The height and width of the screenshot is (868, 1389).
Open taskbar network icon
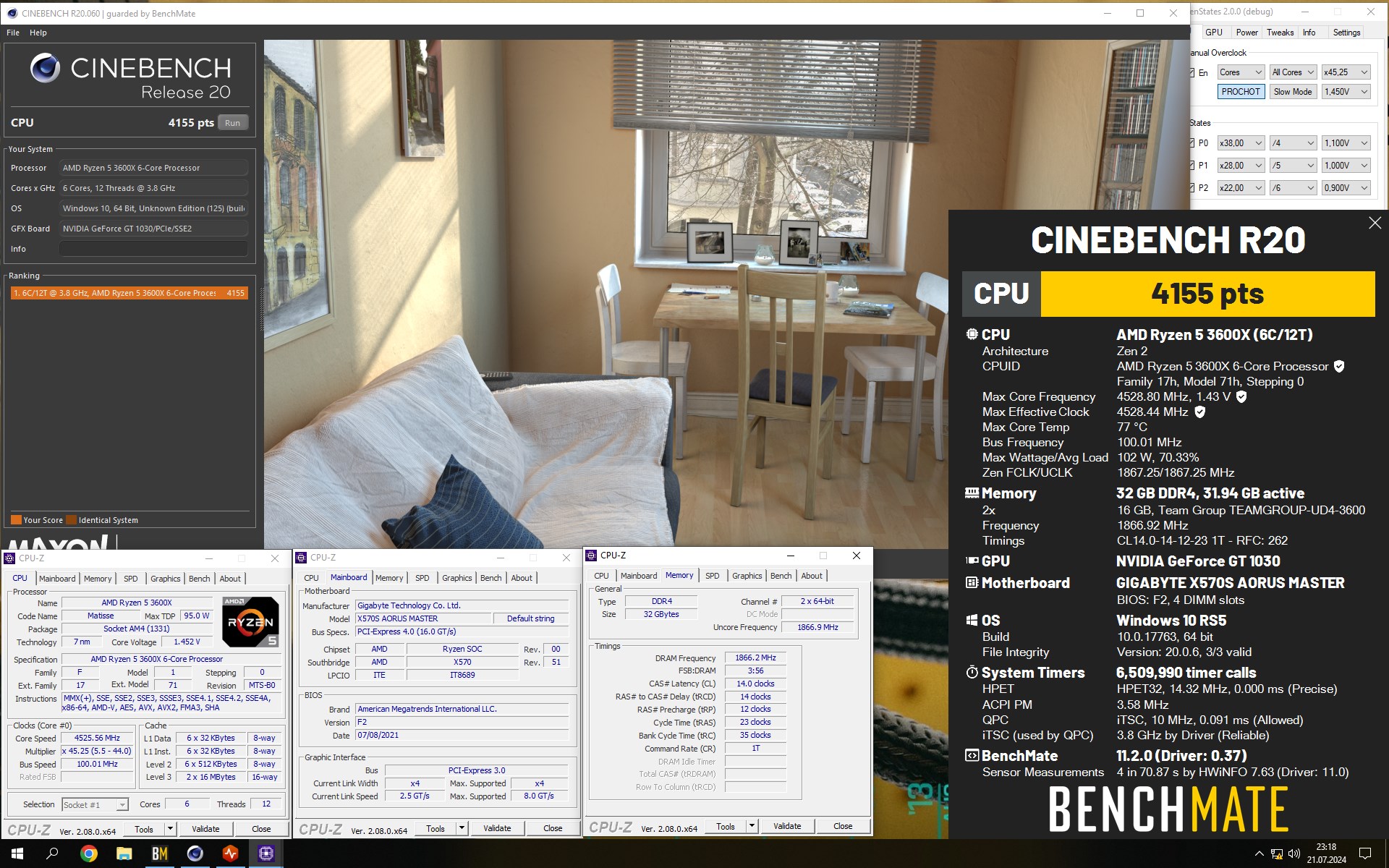point(1277,854)
